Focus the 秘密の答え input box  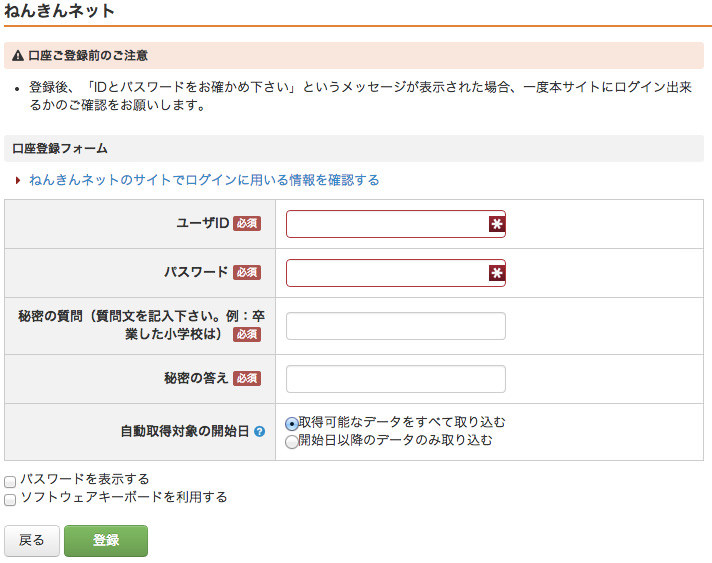(395, 379)
